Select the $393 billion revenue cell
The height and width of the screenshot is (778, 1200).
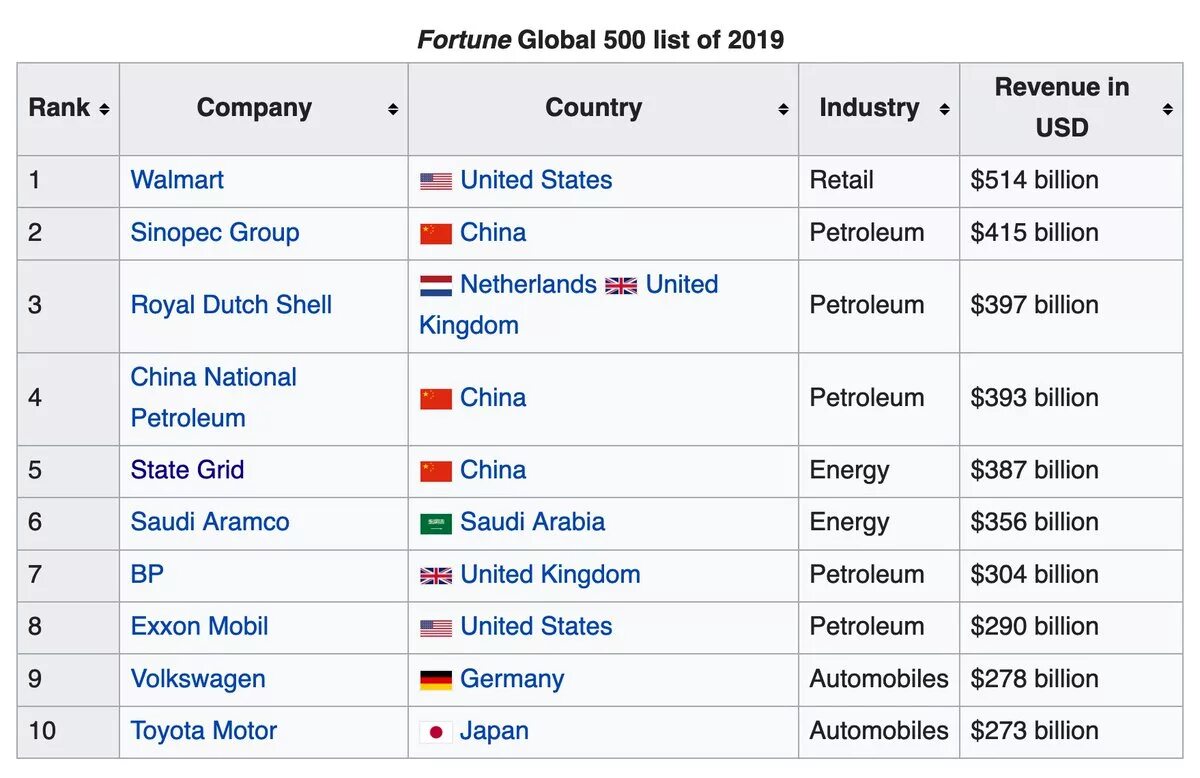click(x=1071, y=398)
